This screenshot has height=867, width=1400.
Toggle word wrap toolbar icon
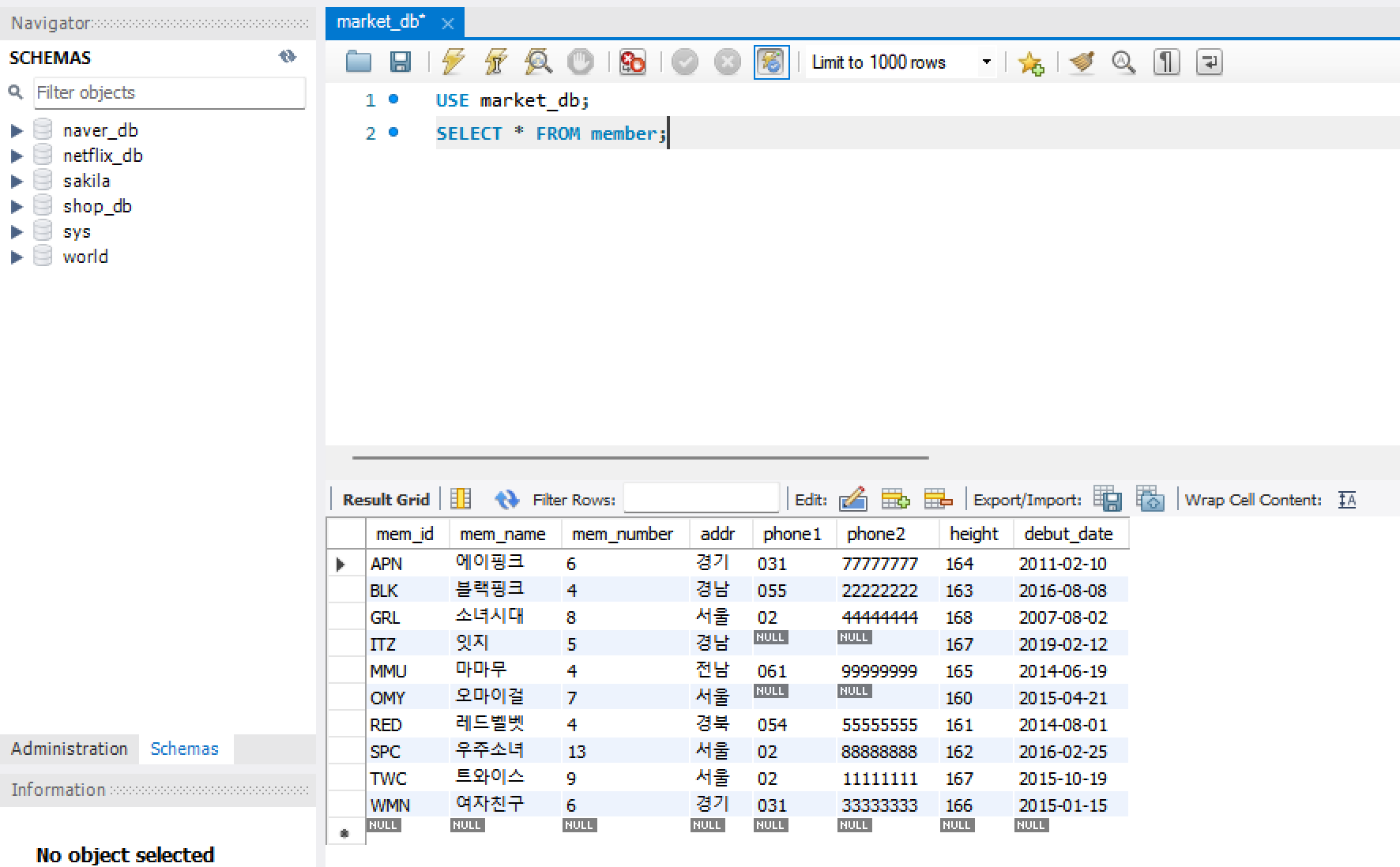click(1209, 62)
